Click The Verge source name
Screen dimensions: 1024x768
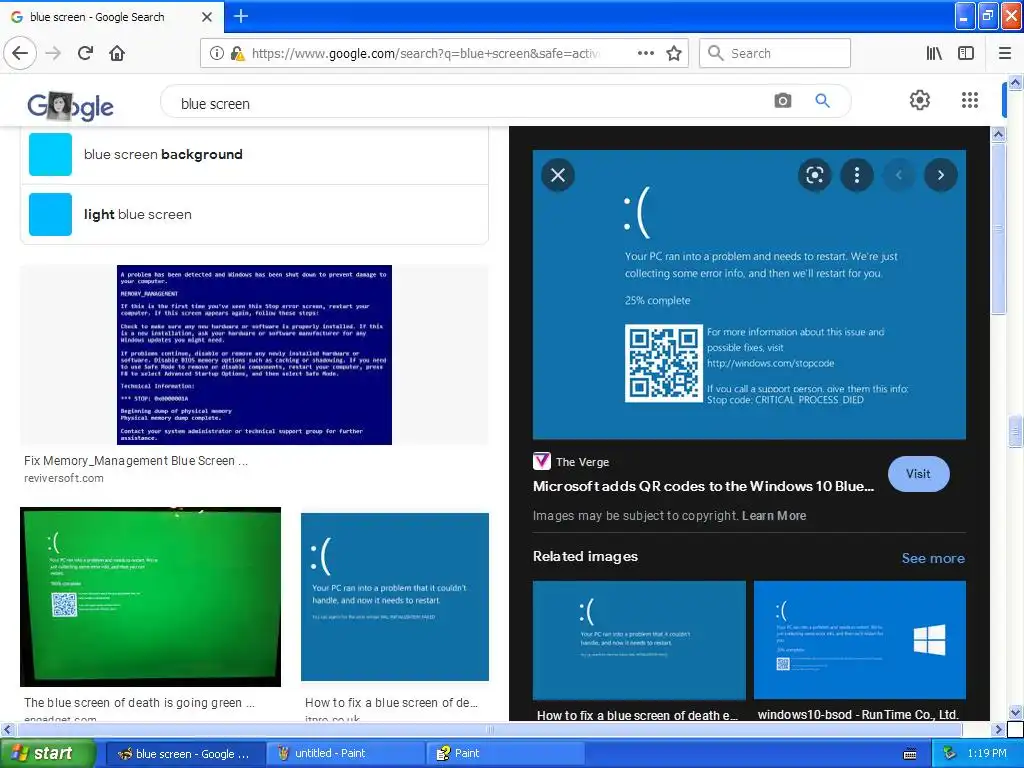pos(583,462)
